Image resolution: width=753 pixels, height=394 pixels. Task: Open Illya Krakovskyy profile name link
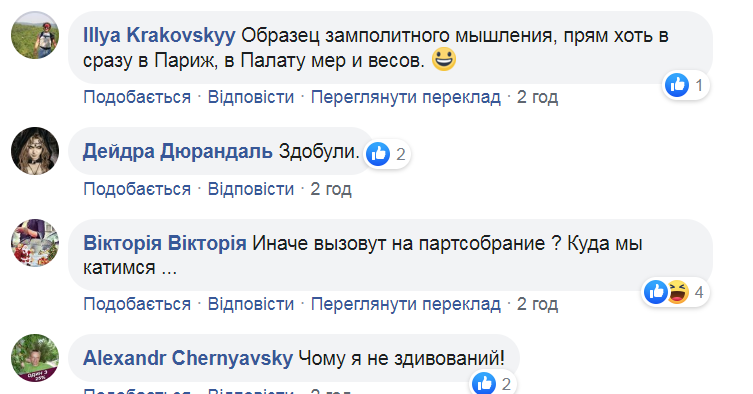coord(159,36)
